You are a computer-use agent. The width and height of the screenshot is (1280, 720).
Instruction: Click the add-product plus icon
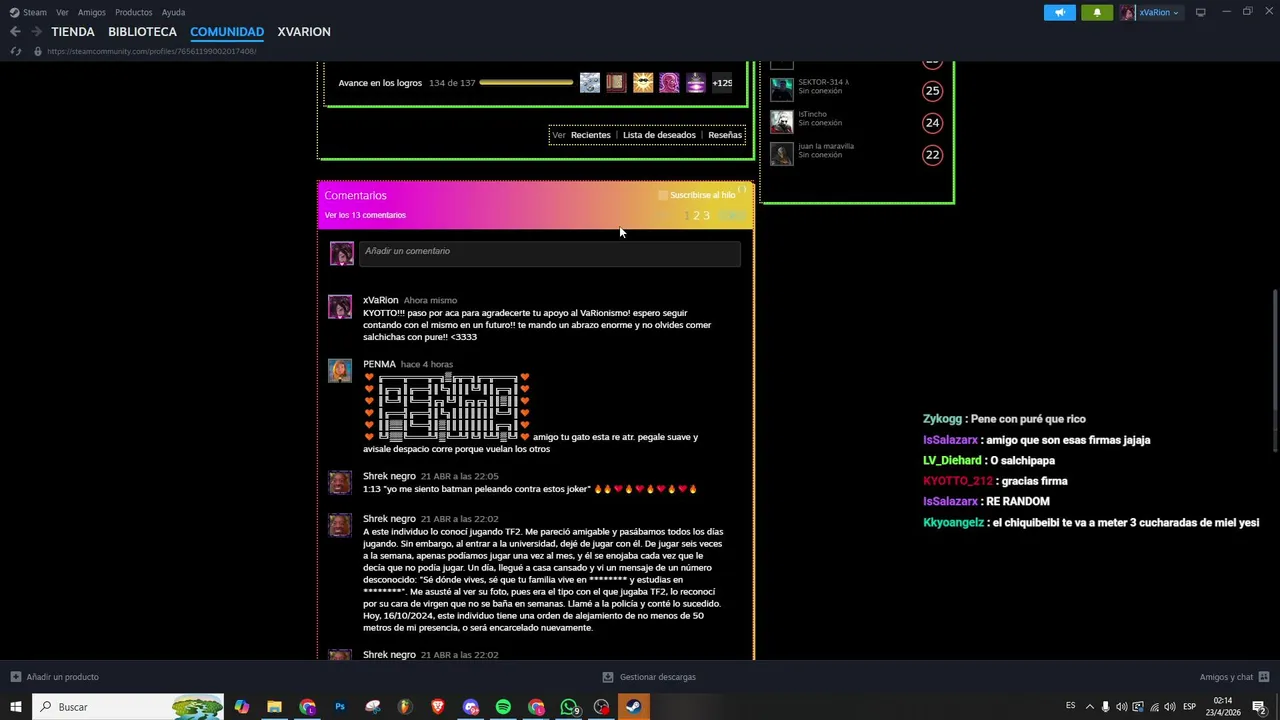click(15, 677)
